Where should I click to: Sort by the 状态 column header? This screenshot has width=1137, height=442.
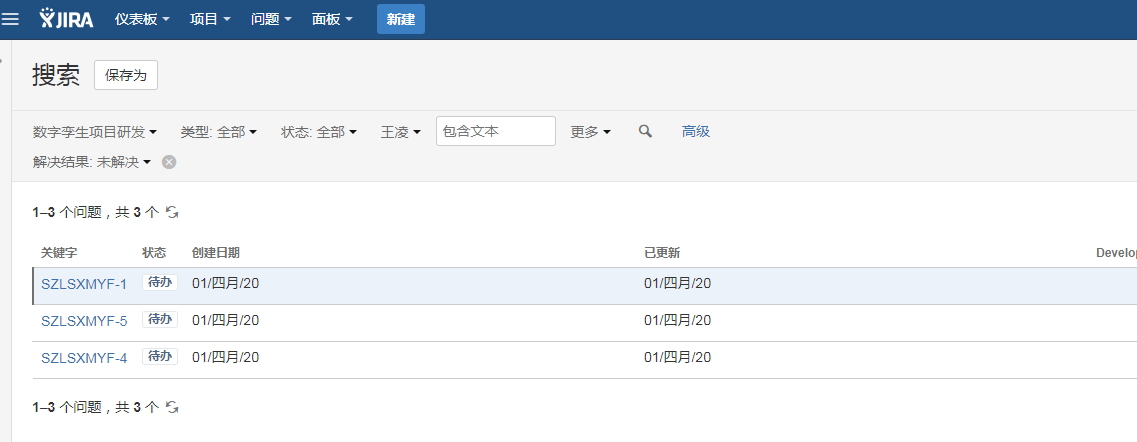pyautogui.click(x=154, y=253)
